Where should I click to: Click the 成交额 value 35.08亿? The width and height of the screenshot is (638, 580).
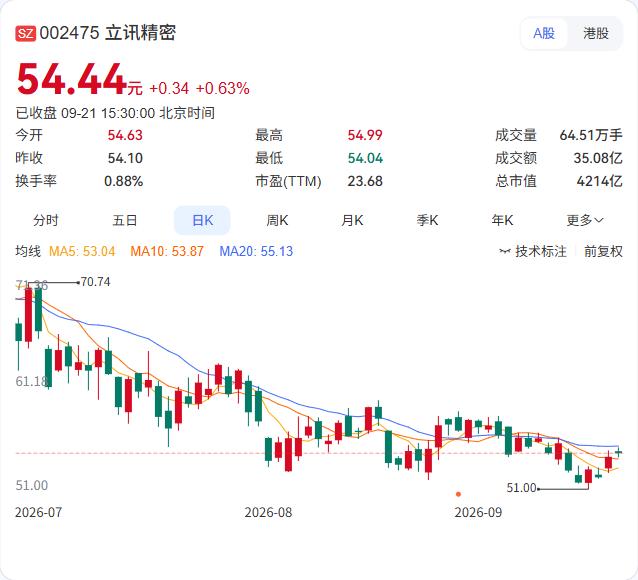(x=598, y=158)
